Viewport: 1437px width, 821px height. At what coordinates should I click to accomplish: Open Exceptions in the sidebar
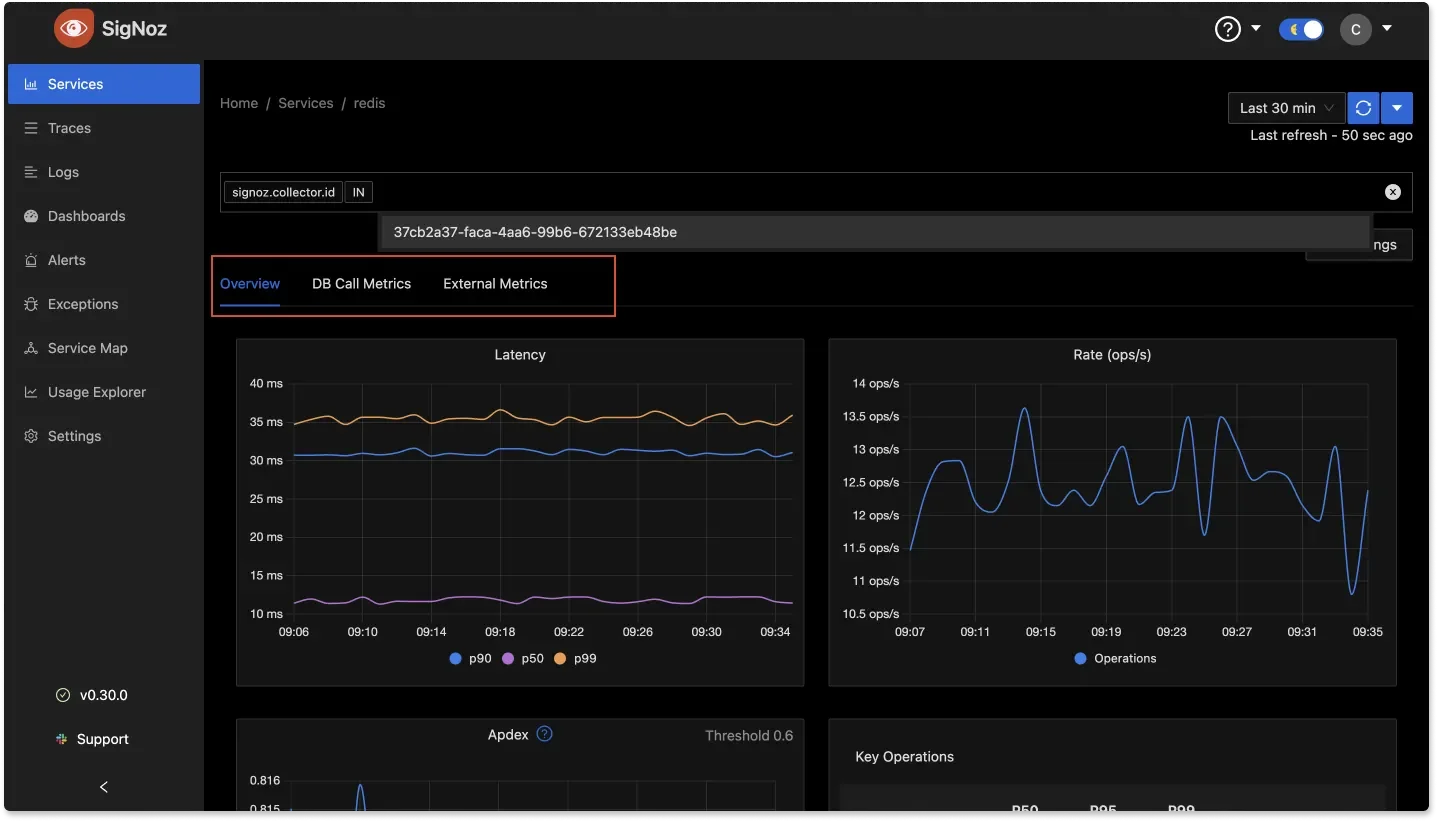point(104,304)
